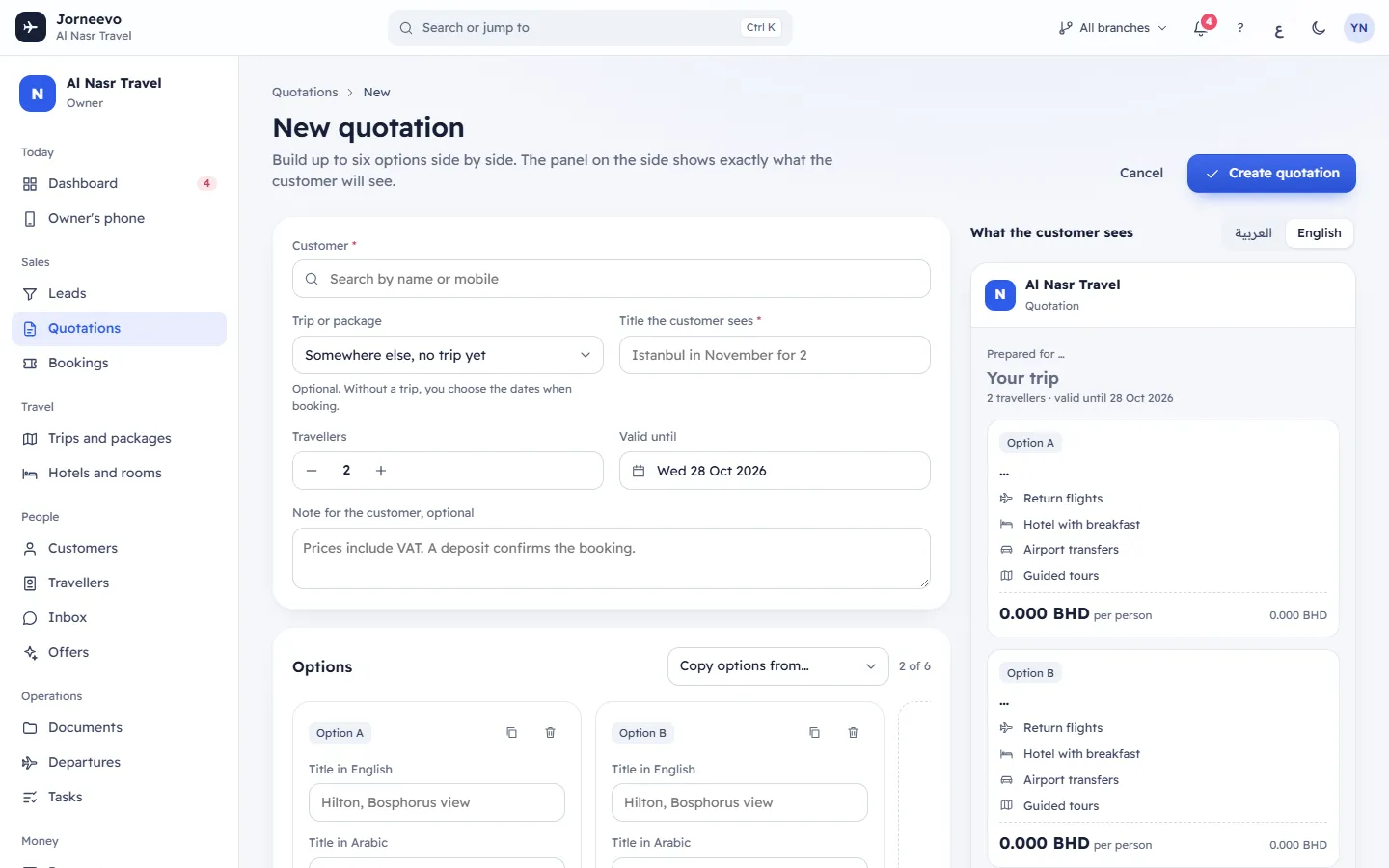The image size is (1389, 868).
Task: Open Hotels and rooms page
Action: [119, 473]
